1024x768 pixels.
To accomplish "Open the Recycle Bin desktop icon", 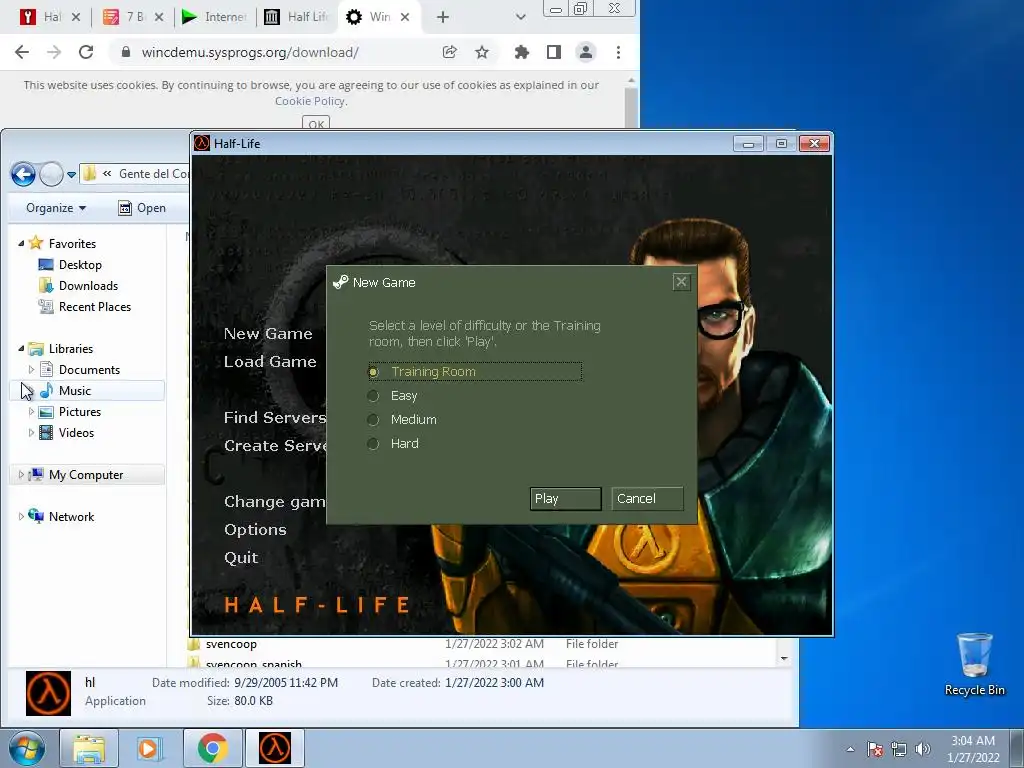I will [974, 664].
